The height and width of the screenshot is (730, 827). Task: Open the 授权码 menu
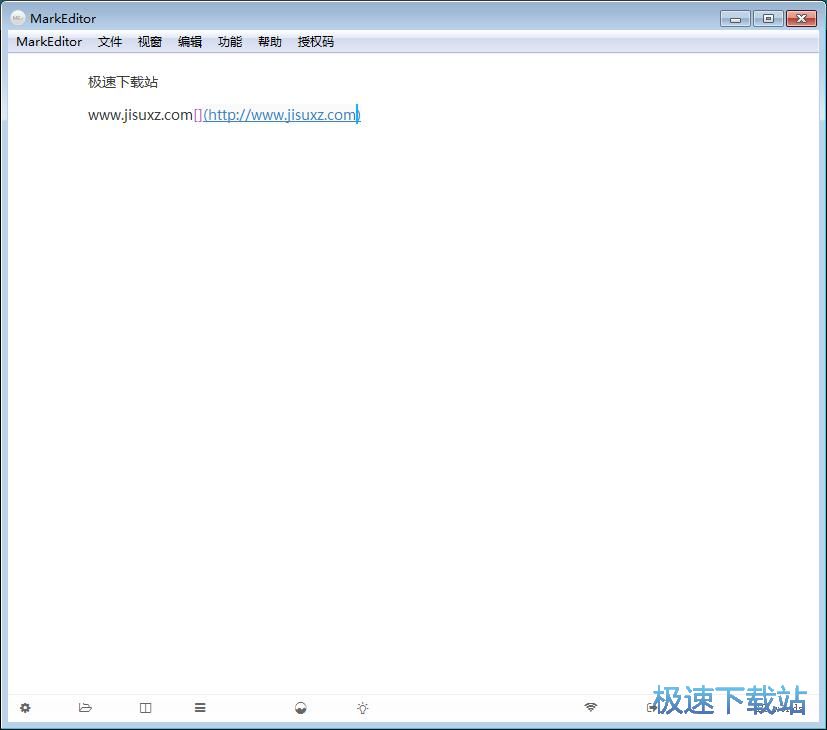315,42
